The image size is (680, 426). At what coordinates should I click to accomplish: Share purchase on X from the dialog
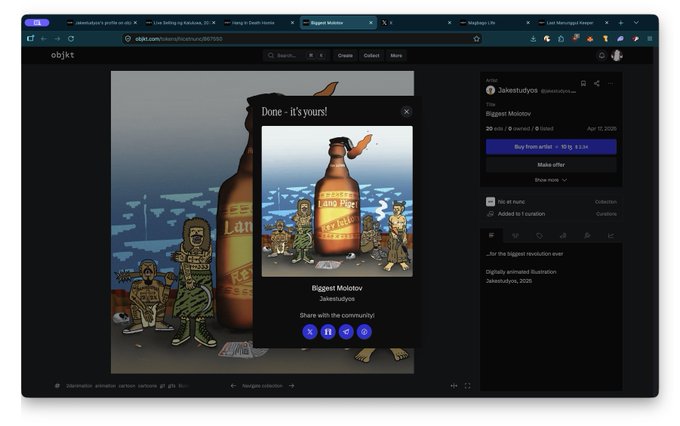[x=310, y=332]
